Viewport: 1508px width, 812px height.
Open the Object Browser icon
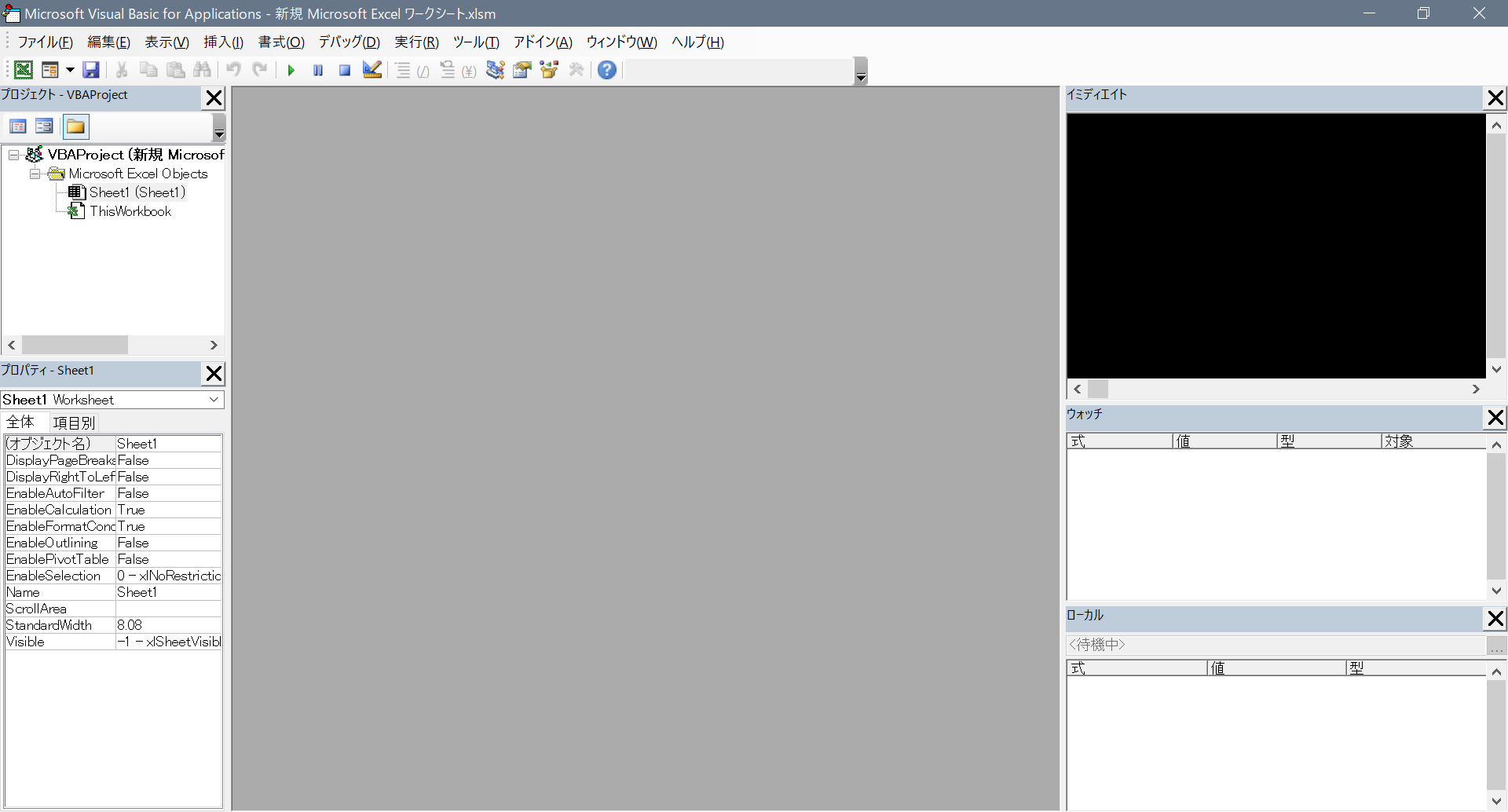549,70
